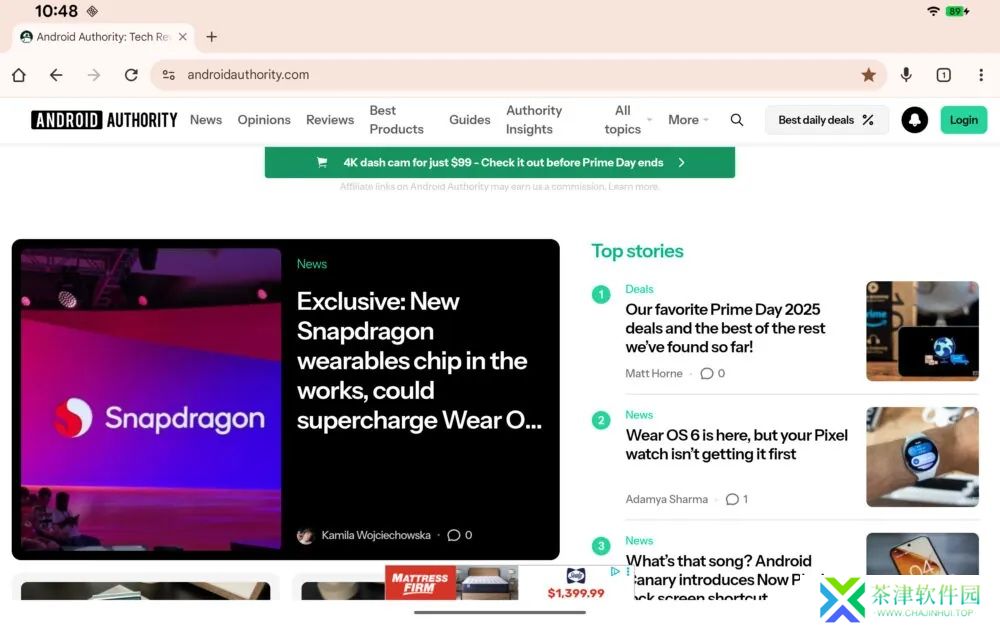Reload the page with refresh icon
Image resolution: width=1000 pixels, height=625 pixels.
pos(131,75)
